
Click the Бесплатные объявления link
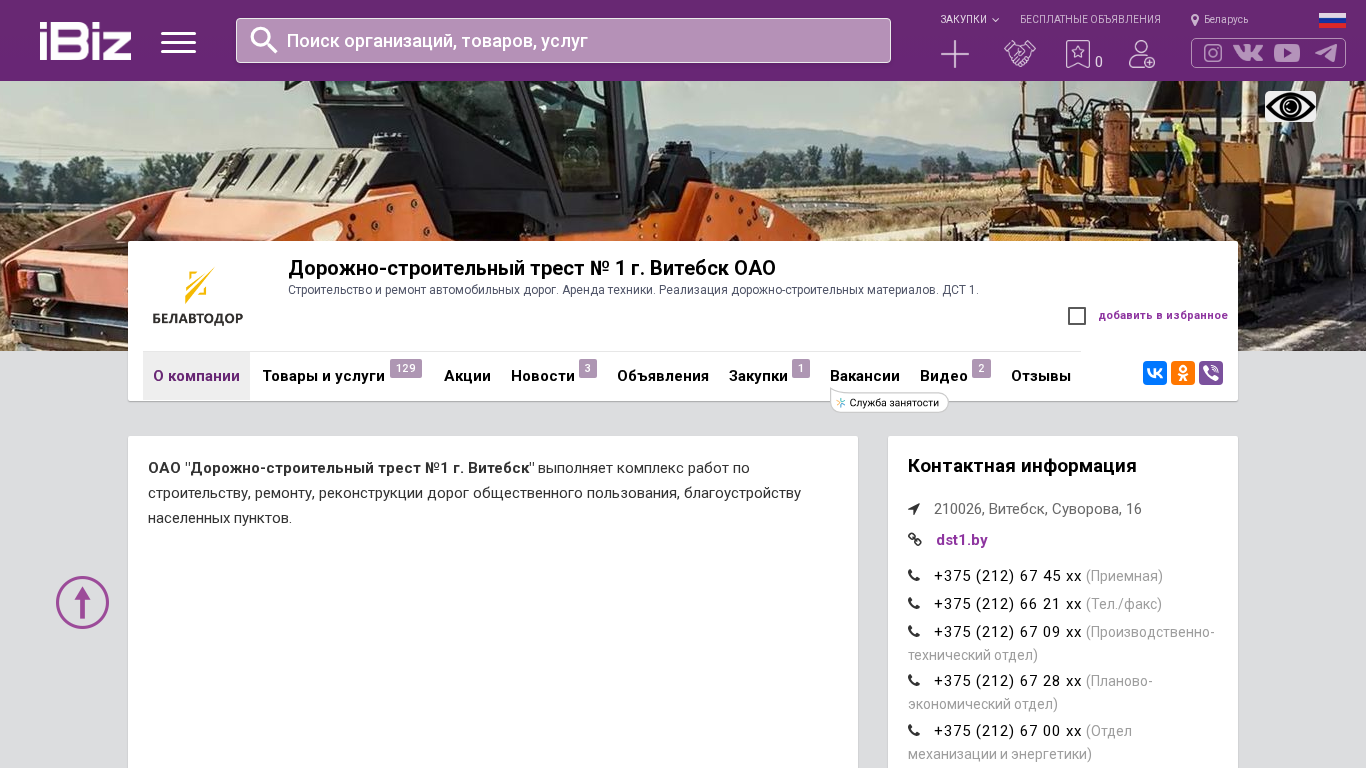pyautogui.click(x=1090, y=19)
